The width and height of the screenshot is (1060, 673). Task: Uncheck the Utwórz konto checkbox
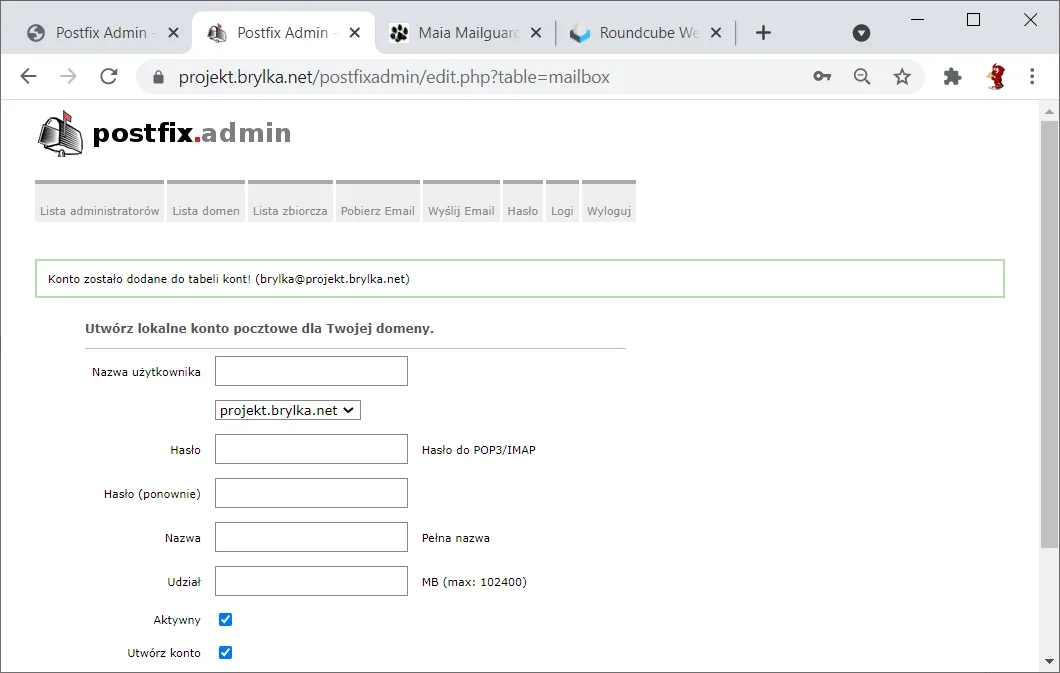tap(225, 653)
